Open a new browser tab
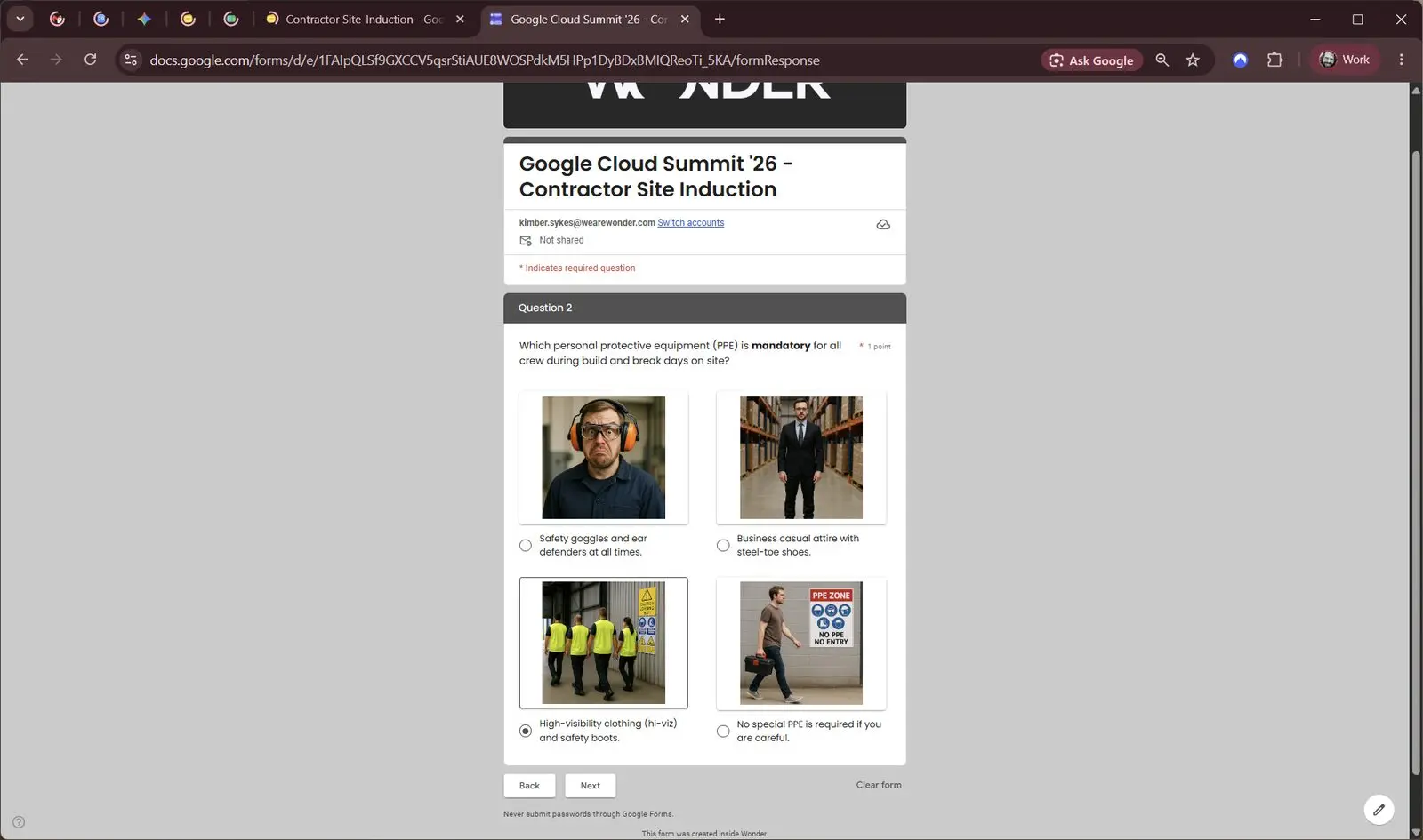Image resolution: width=1423 pixels, height=840 pixels. (720, 19)
